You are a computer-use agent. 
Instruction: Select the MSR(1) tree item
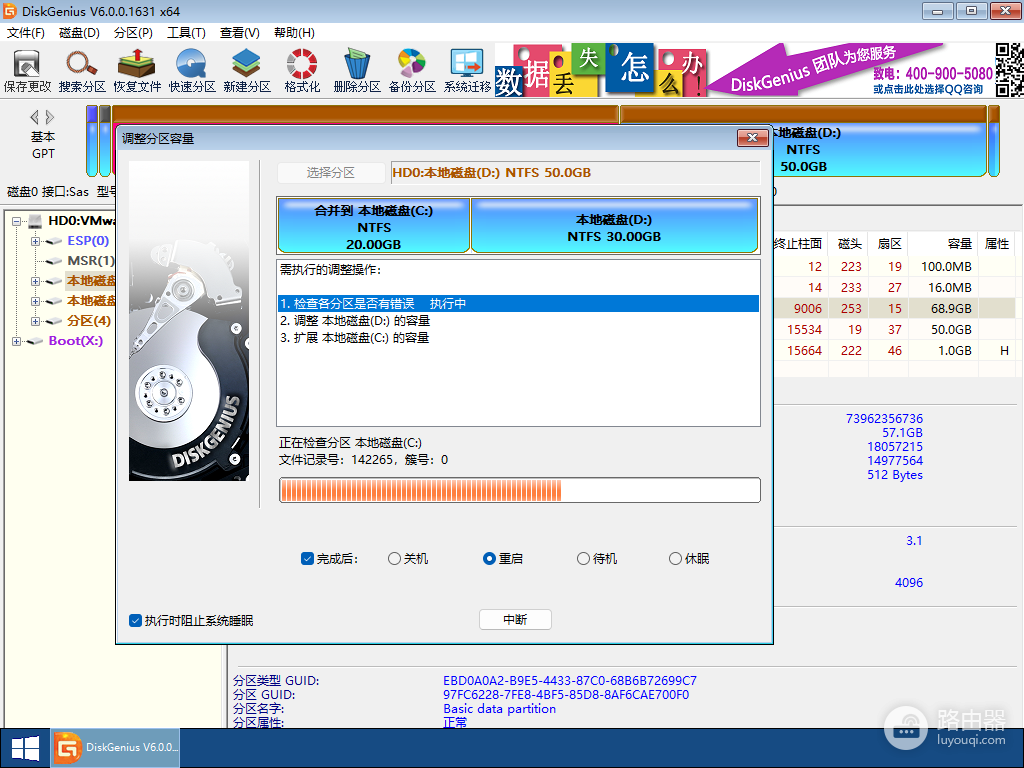click(91, 261)
